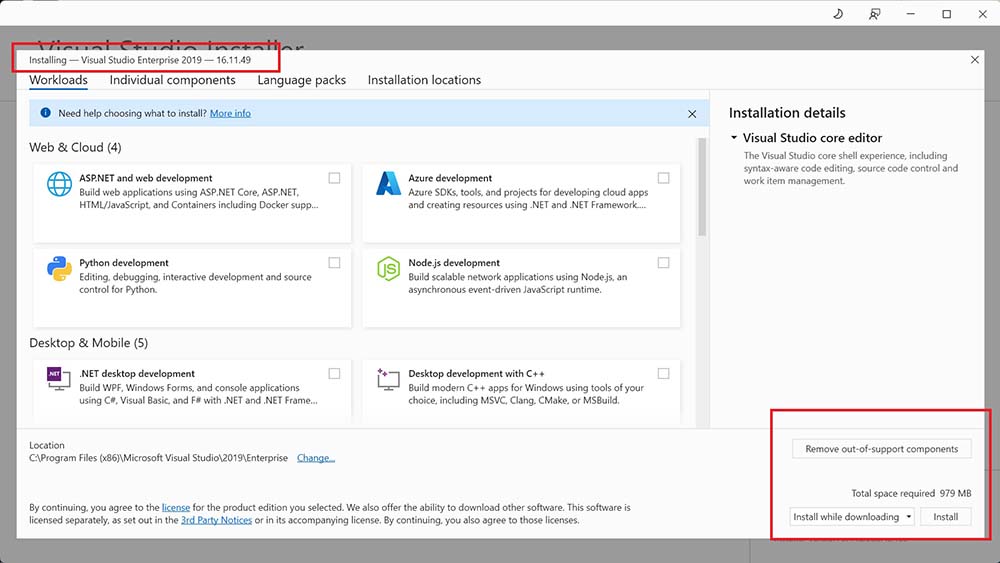This screenshot has height=563, width=1000.
Task: Check the Python development workload
Action: click(334, 263)
